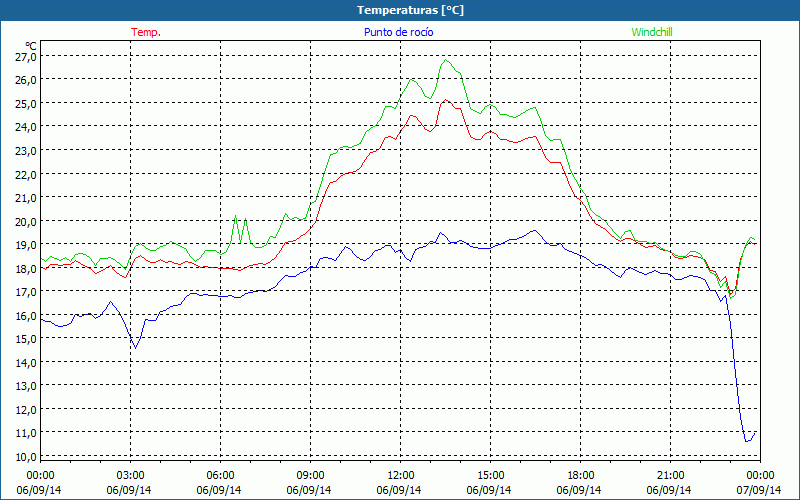
Task: Click the 07/09/14 date label
Action: [x=759, y=490]
